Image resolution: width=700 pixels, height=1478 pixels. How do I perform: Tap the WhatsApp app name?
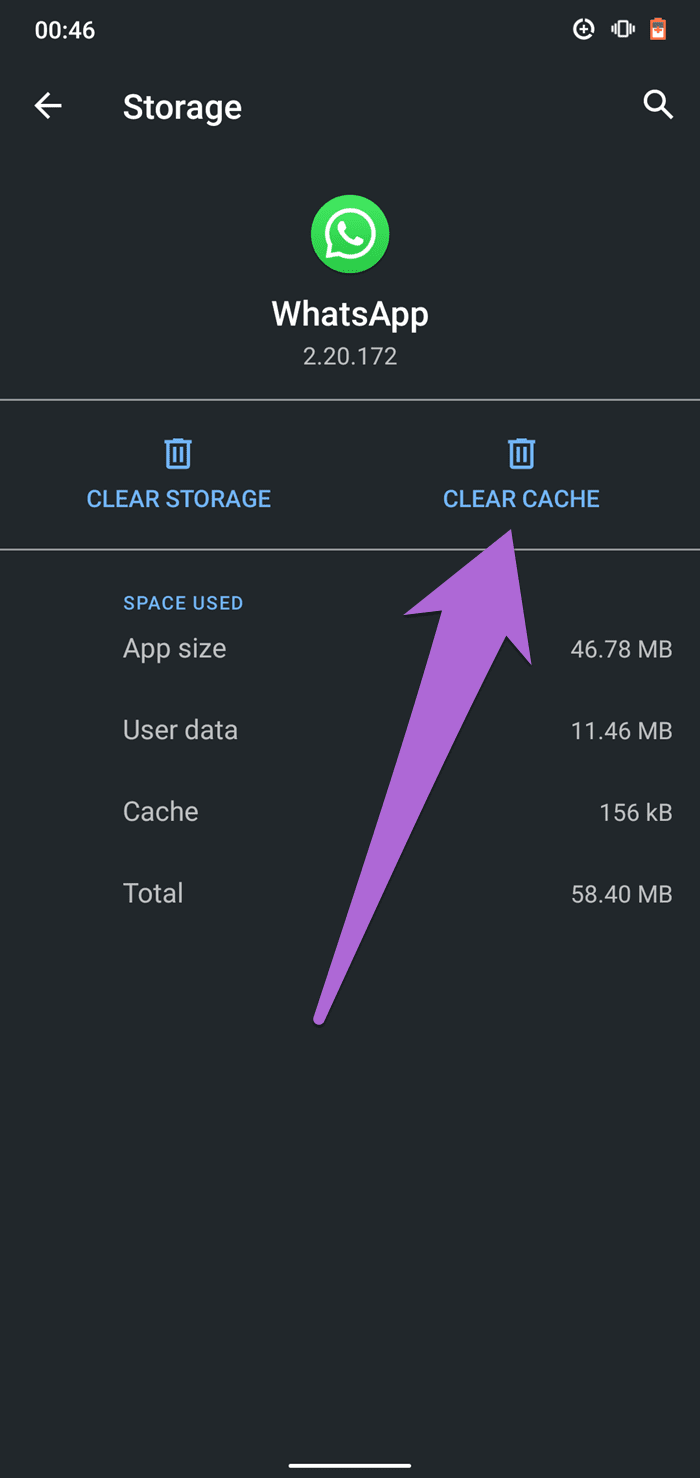(x=350, y=314)
